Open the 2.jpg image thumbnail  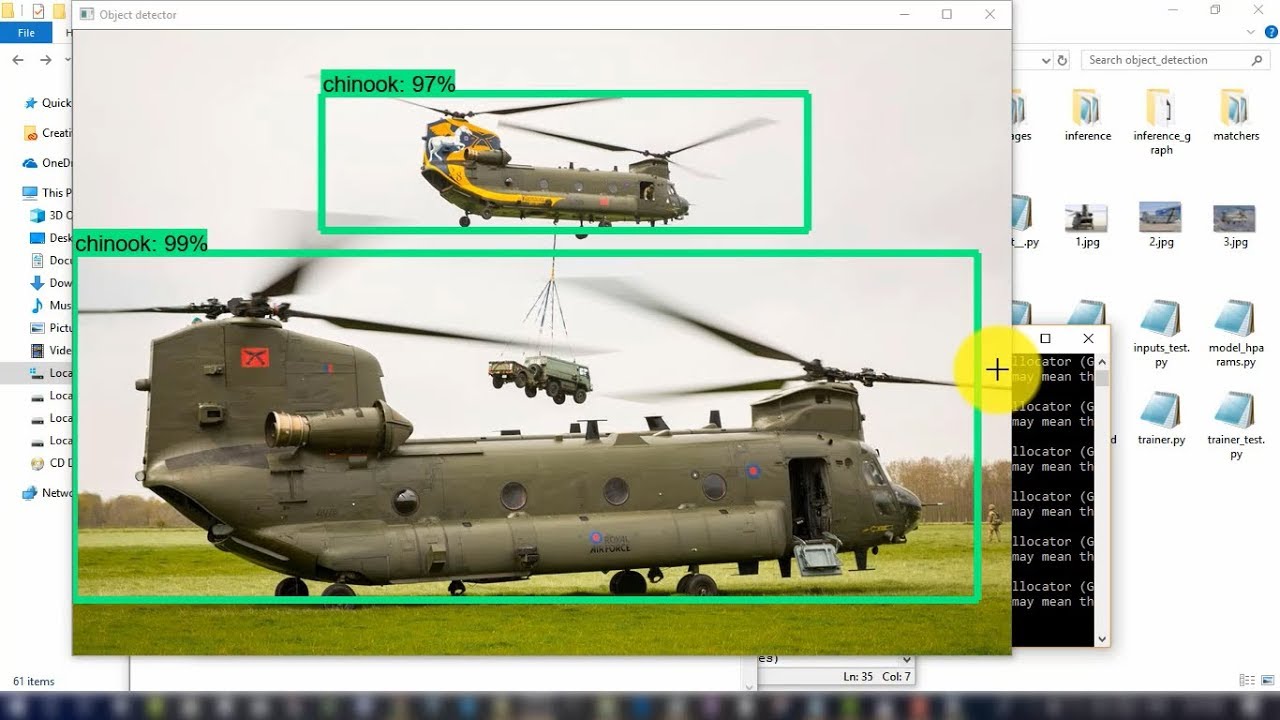[1160, 218]
